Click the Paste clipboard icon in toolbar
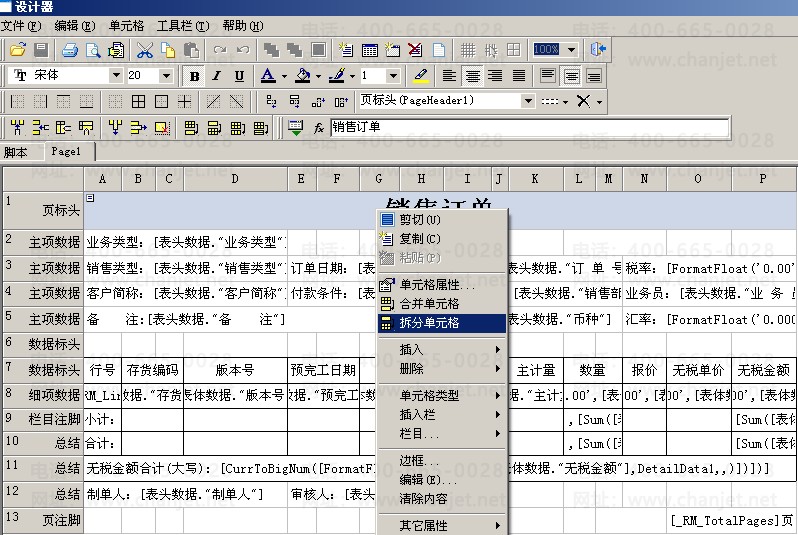Viewport: 798px width, 535px height. click(191, 49)
